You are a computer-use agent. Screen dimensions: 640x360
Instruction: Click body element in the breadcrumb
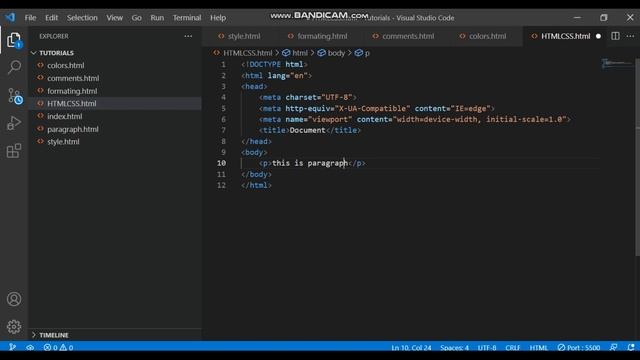(x=336, y=53)
